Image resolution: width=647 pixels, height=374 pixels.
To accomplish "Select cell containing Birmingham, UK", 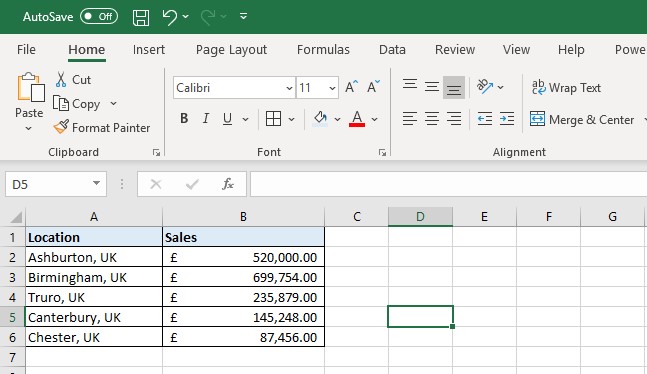I will 94,277.
